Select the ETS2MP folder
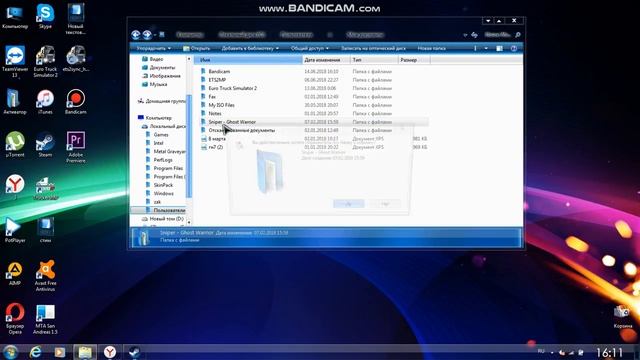 (x=217, y=80)
